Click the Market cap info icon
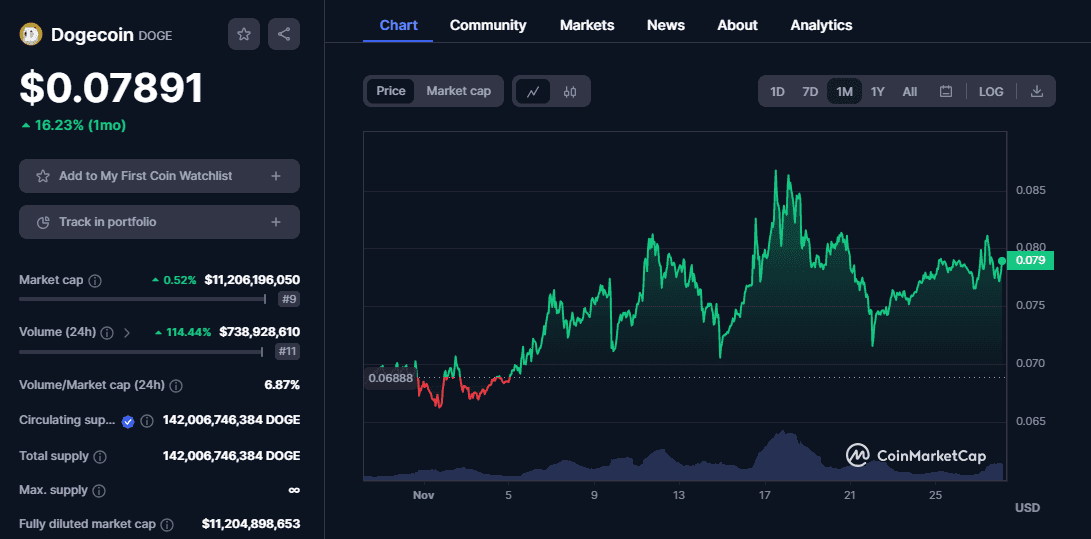This screenshot has width=1091, height=539. [x=95, y=281]
